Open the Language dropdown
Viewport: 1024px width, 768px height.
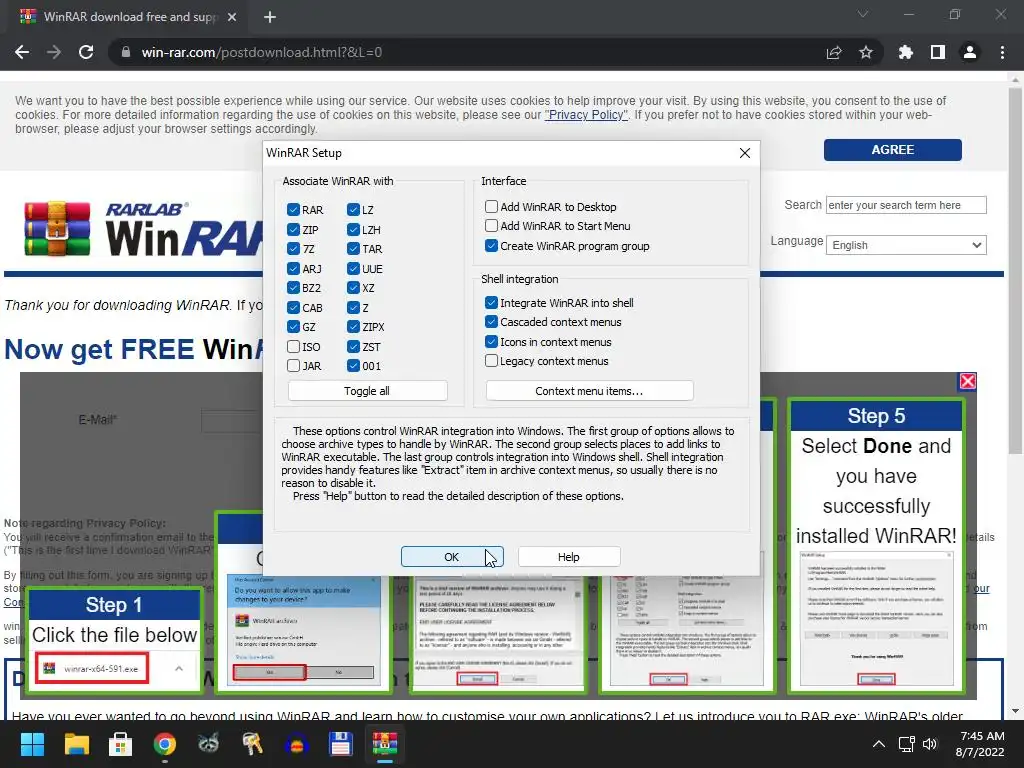click(x=906, y=245)
